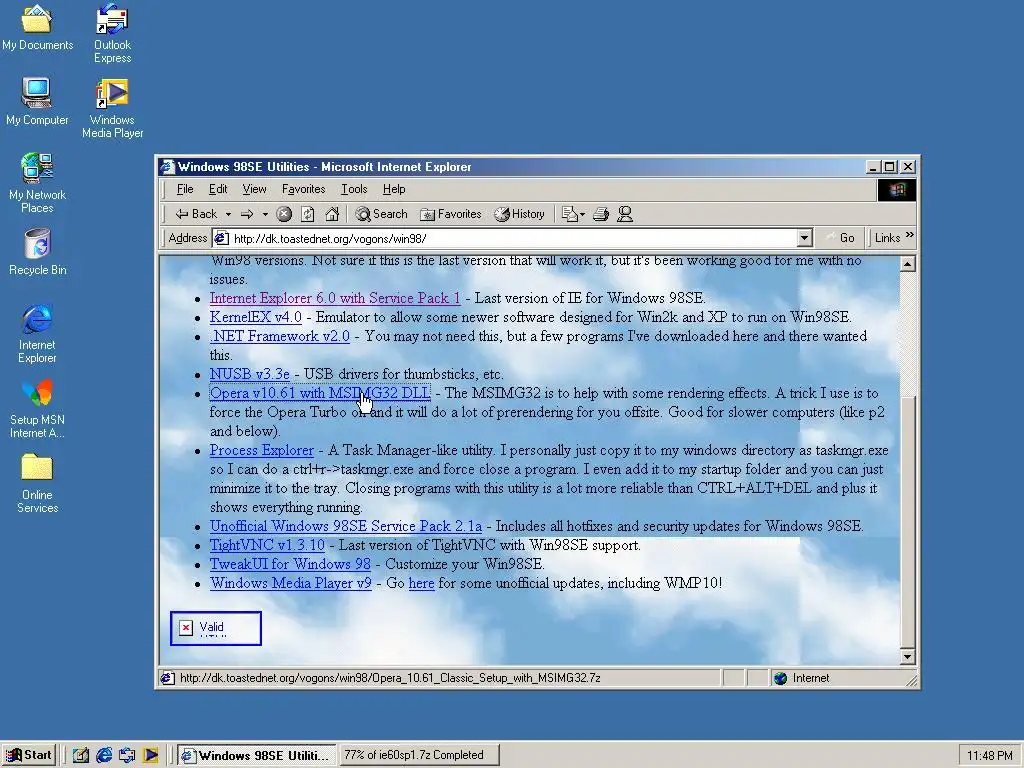This screenshot has width=1024, height=768.
Task: Expand the Mail button dropdown arrow
Action: coord(583,214)
